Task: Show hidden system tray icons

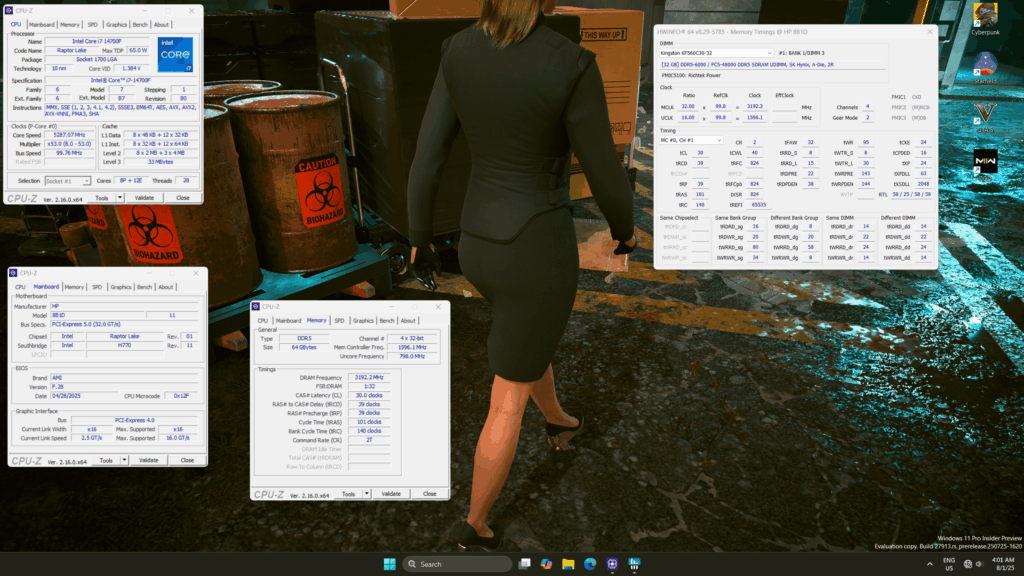Action: pos(929,564)
